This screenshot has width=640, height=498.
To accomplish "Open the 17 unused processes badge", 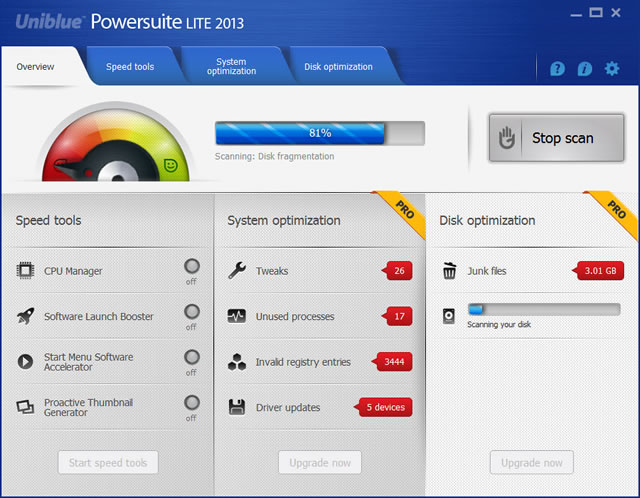I will [x=397, y=316].
